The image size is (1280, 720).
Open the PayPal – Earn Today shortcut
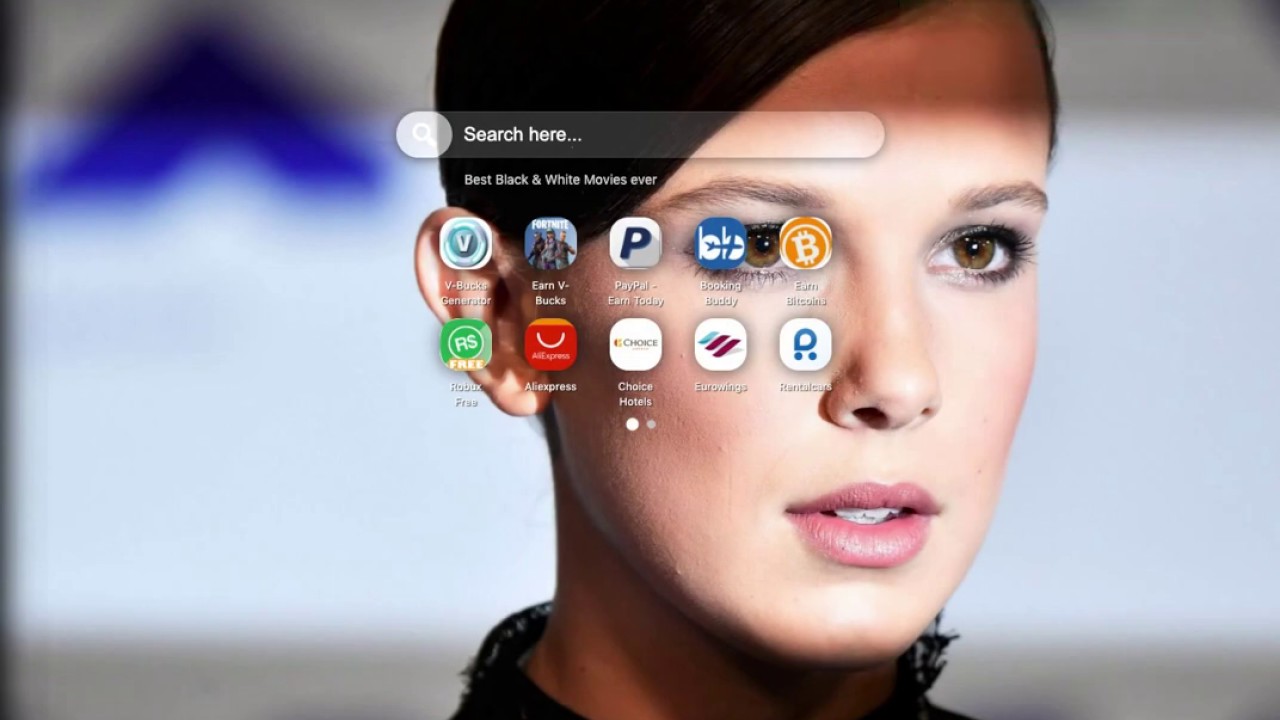pyautogui.click(x=635, y=242)
